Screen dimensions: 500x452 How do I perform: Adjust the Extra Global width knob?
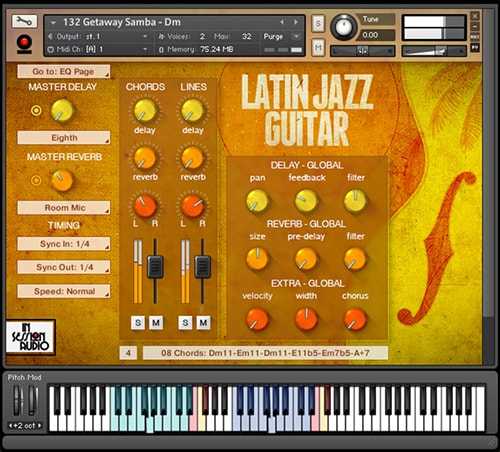(x=306, y=319)
